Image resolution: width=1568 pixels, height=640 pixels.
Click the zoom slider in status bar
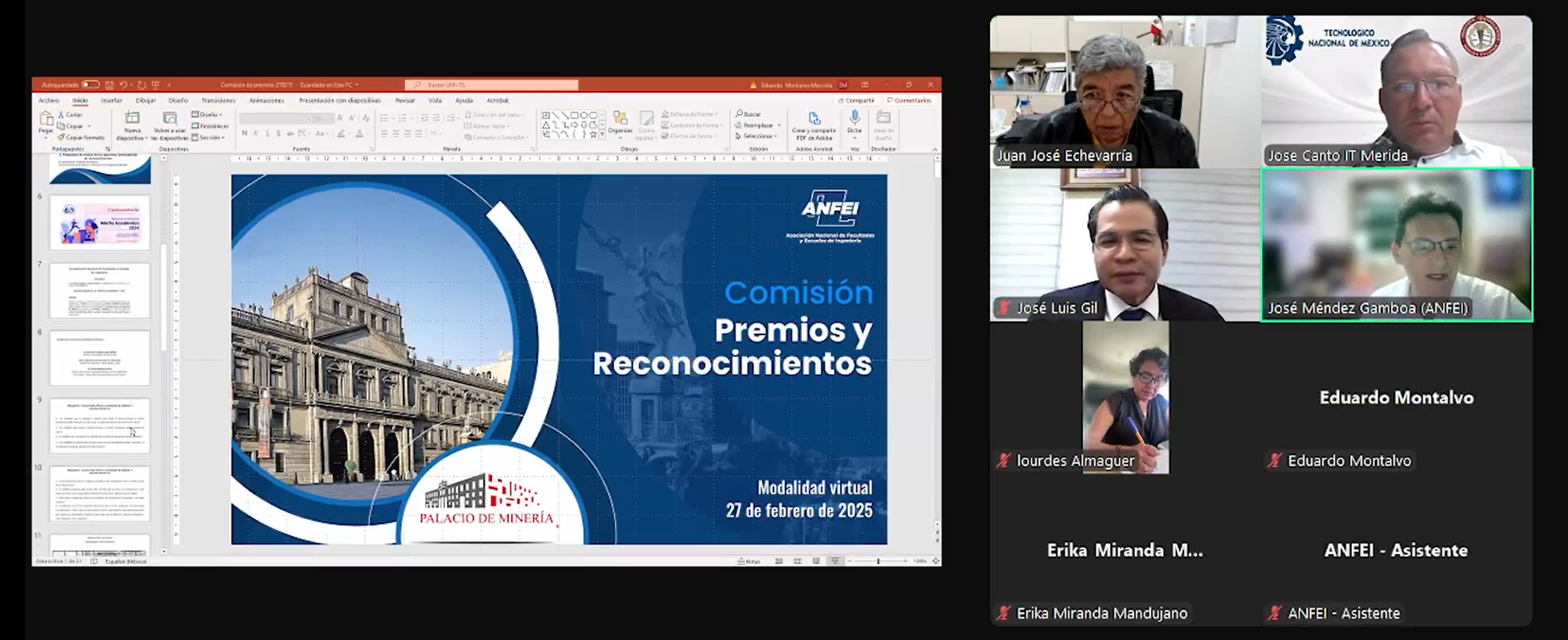(x=878, y=561)
